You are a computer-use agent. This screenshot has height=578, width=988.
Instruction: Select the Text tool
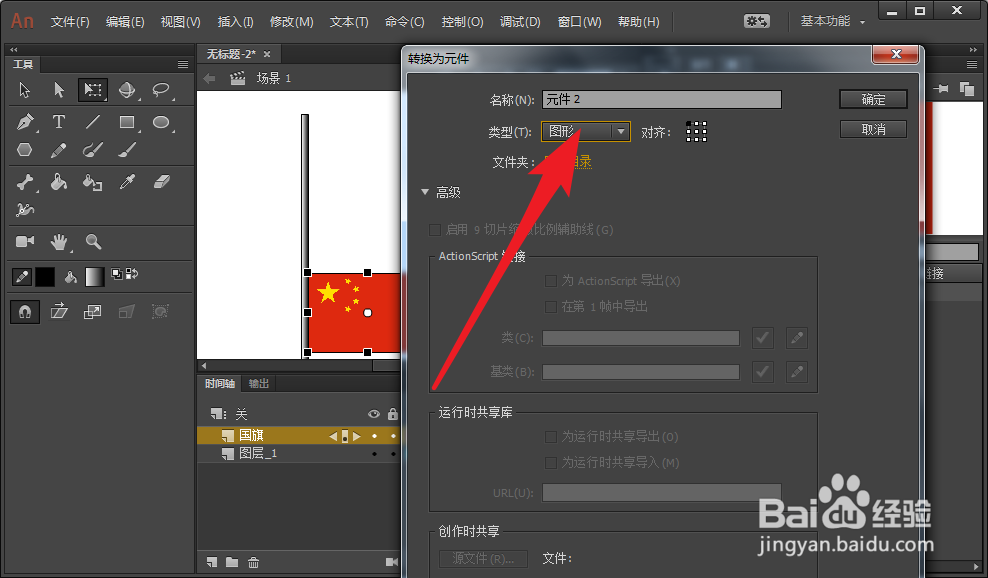[59, 121]
